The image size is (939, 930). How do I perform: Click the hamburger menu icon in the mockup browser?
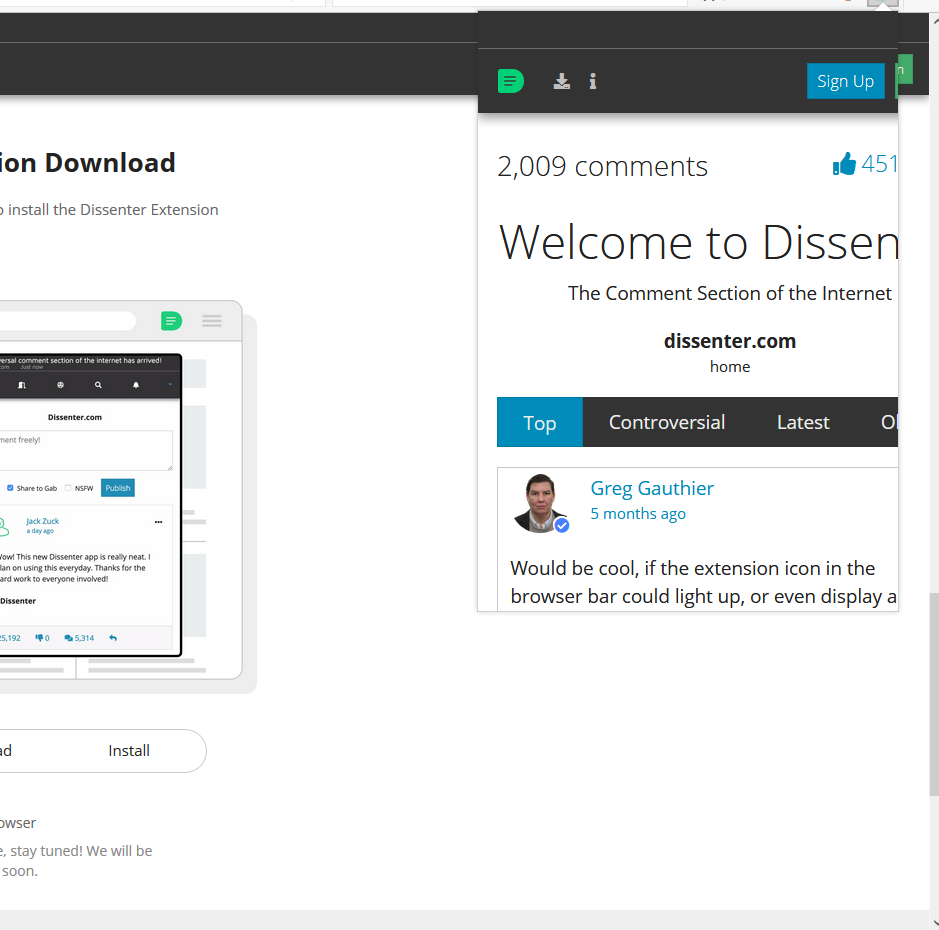(211, 321)
